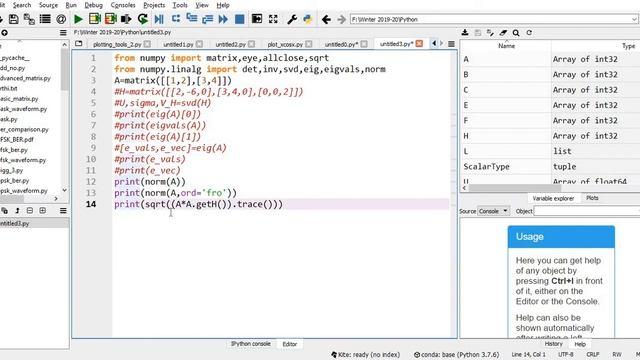Image resolution: width=640 pixels, height=360 pixels.
Task: Expand all in outline pane
Action: click(42, 211)
